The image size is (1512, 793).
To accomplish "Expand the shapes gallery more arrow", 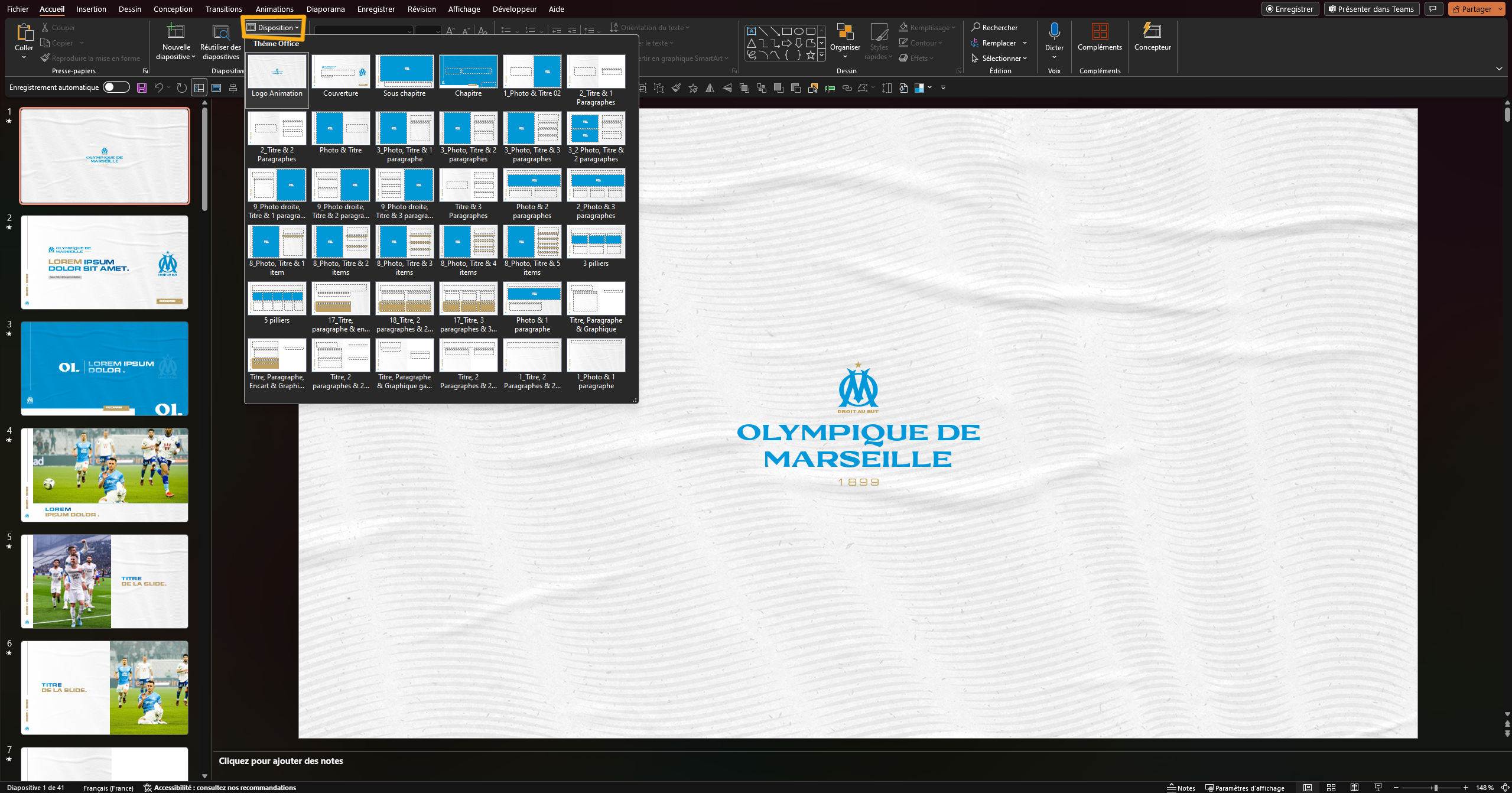I will 821,55.
